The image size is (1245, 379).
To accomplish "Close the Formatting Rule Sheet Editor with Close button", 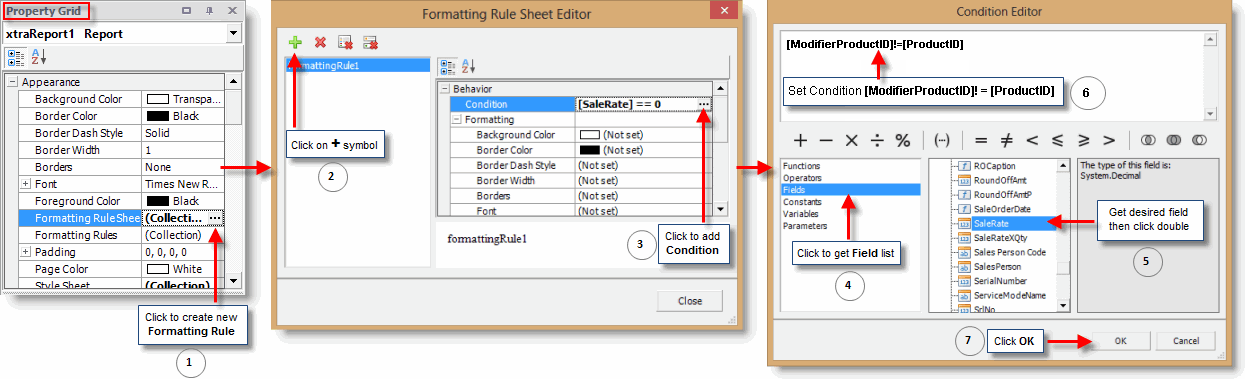I will [690, 300].
